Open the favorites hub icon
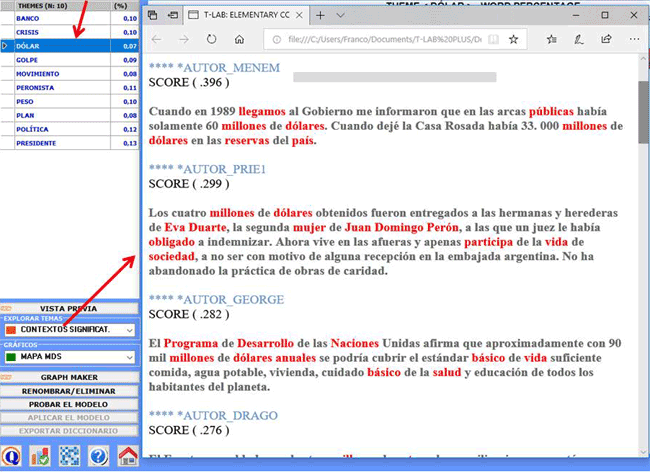Screen dimensions: 650x472 [551, 39]
